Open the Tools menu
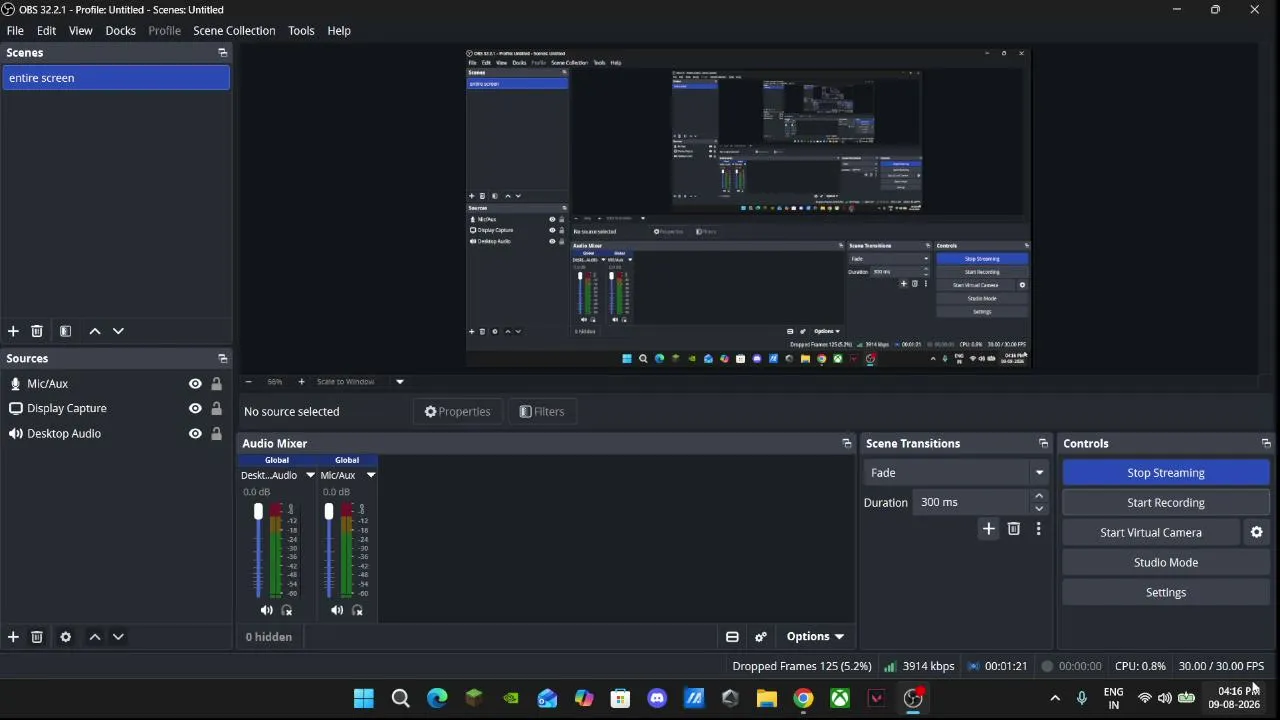 tap(301, 31)
